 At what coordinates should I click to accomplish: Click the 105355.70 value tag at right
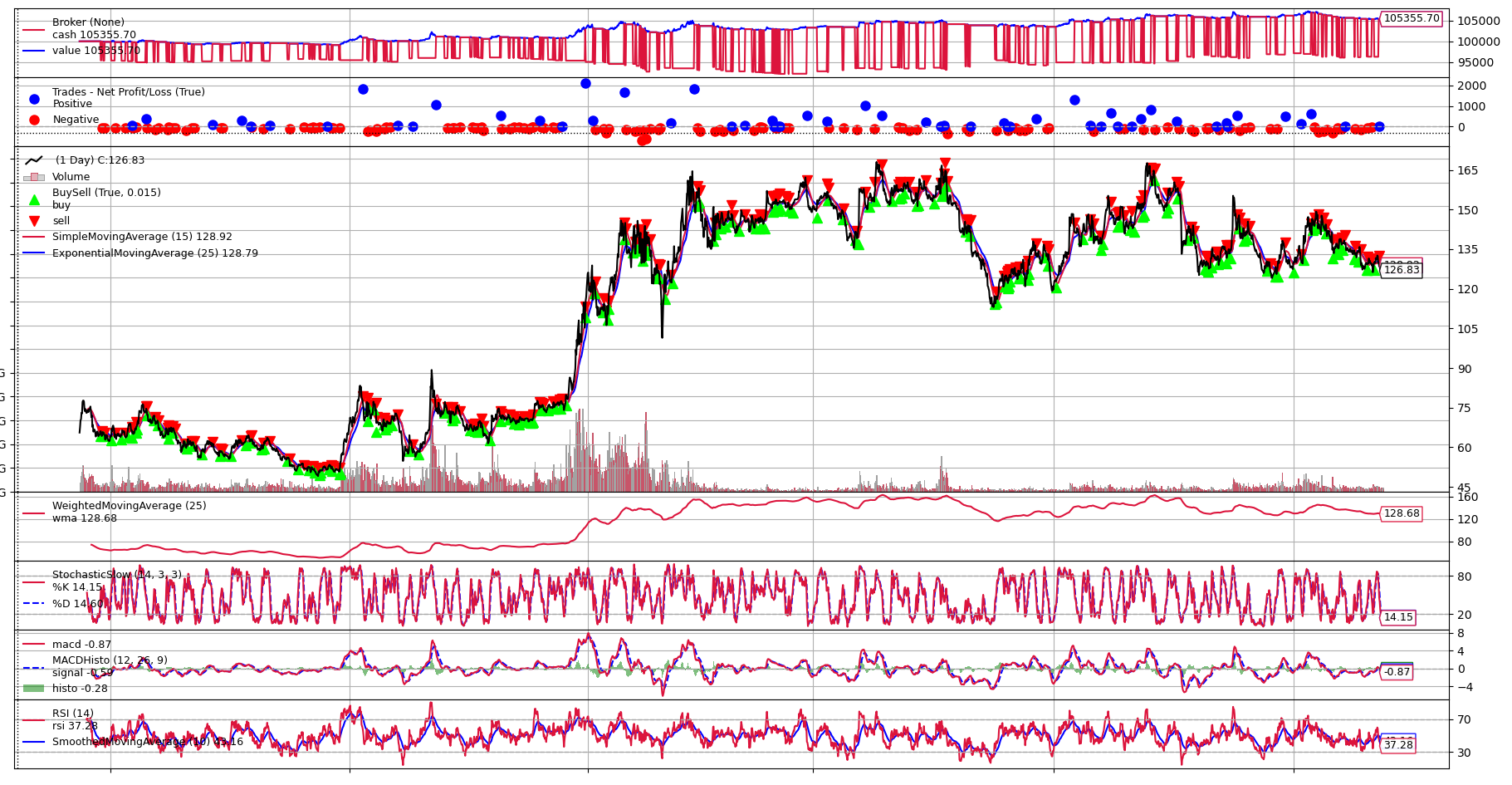coord(1412,18)
